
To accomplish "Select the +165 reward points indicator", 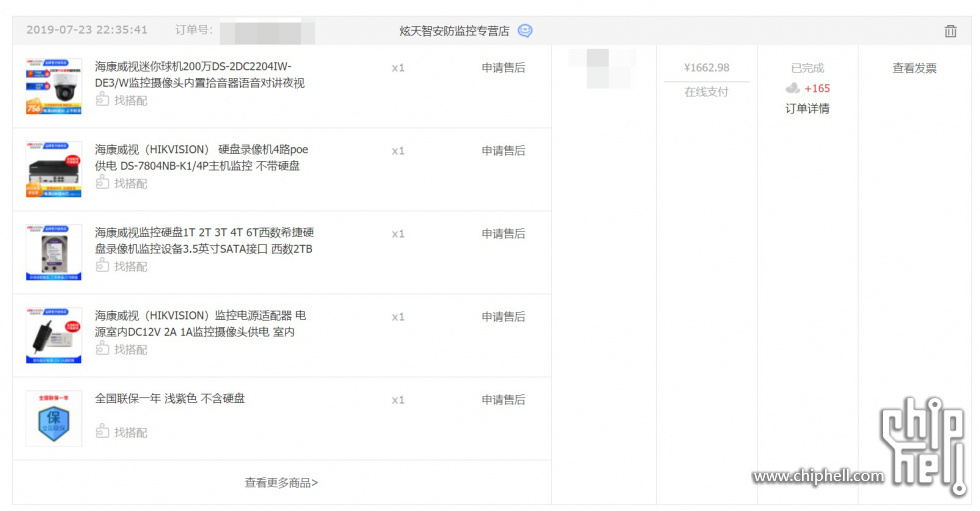I will pyautogui.click(x=808, y=88).
